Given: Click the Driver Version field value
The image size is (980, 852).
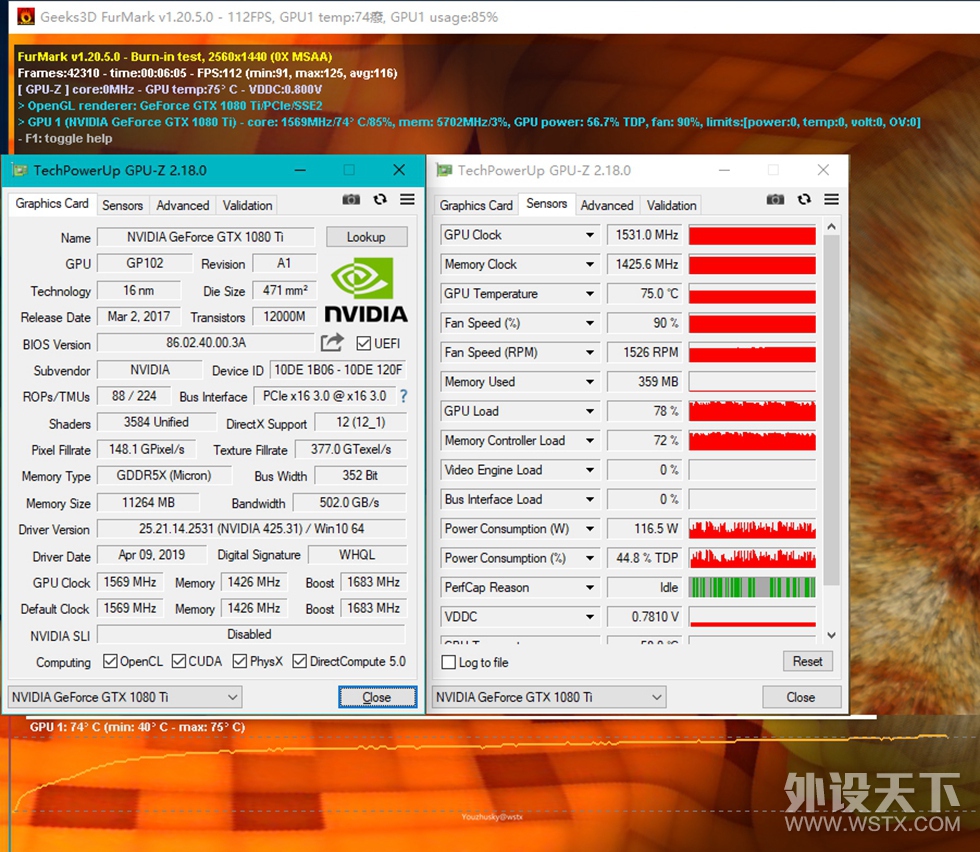Looking at the screenshot, I should tap(251, 529).
